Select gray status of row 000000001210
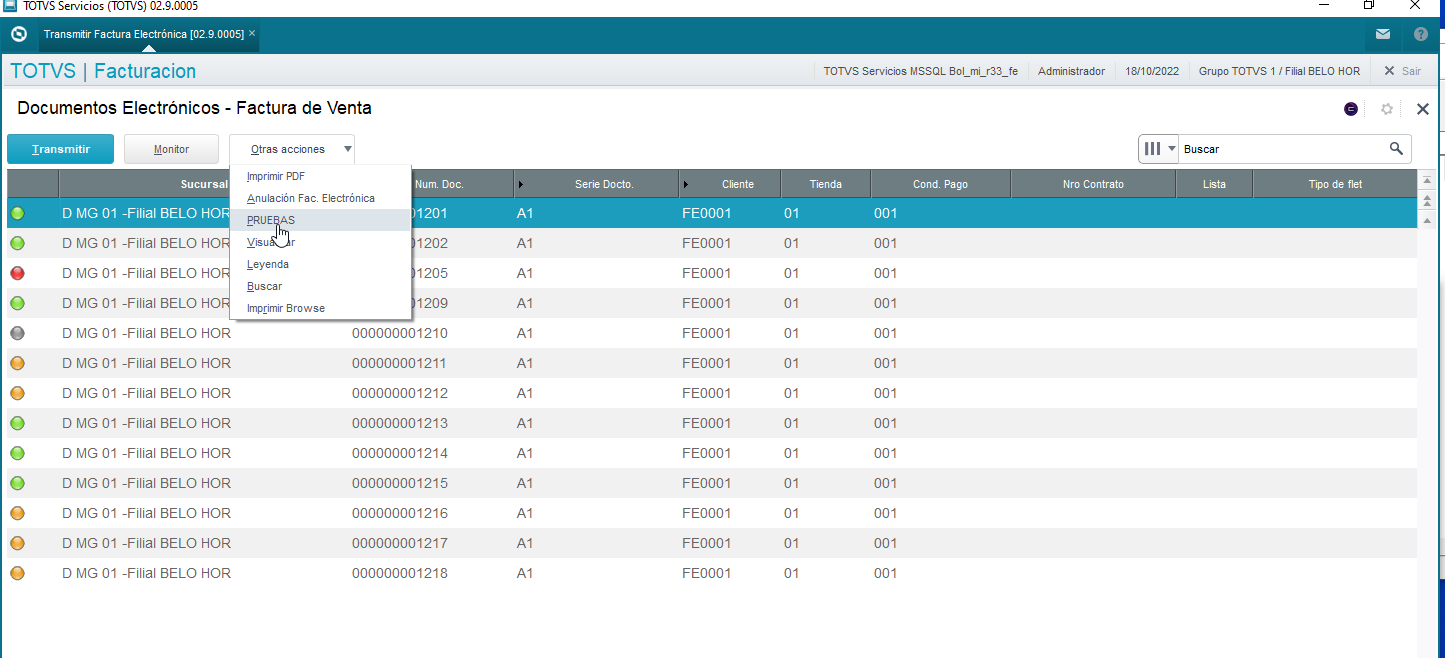 17,333
